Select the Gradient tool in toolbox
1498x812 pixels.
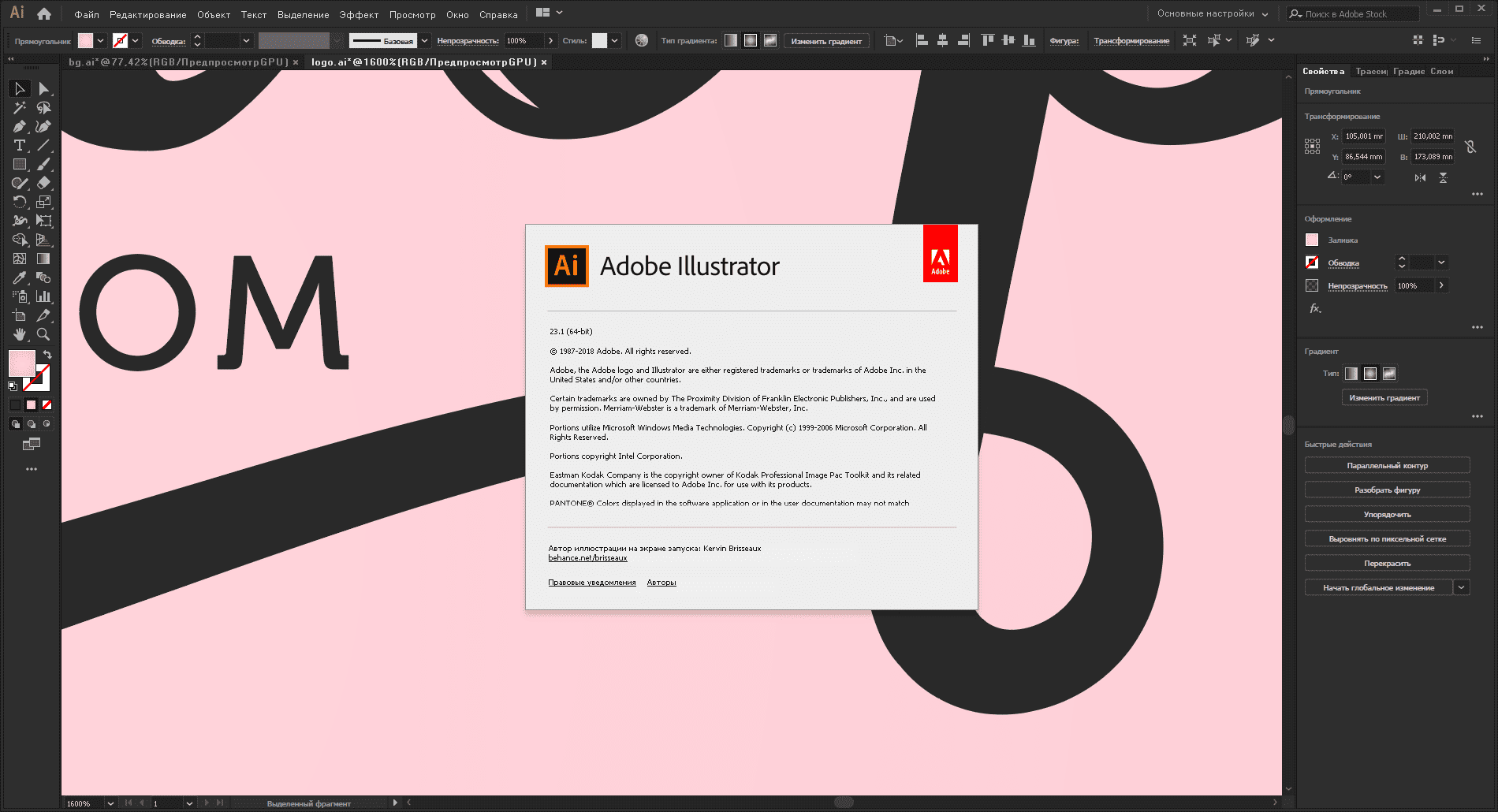pos(44,259)
